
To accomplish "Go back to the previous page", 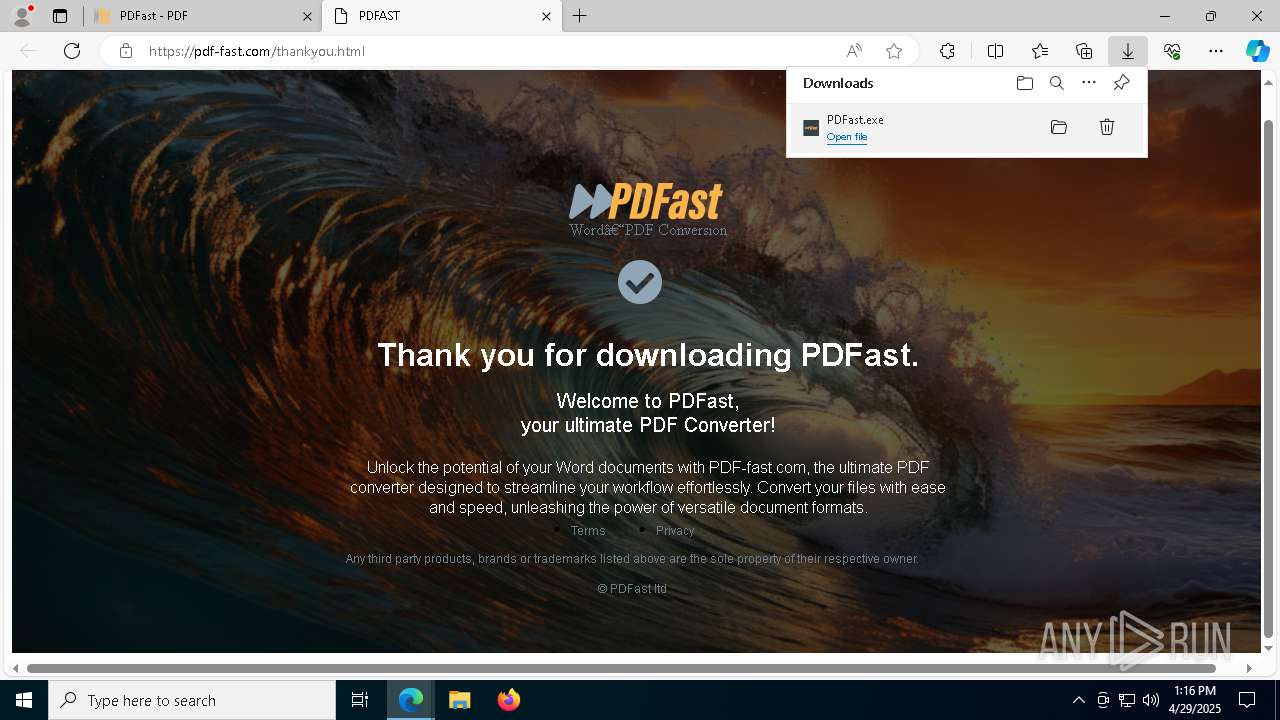I will pyautogui.click(x=28, y=51).
